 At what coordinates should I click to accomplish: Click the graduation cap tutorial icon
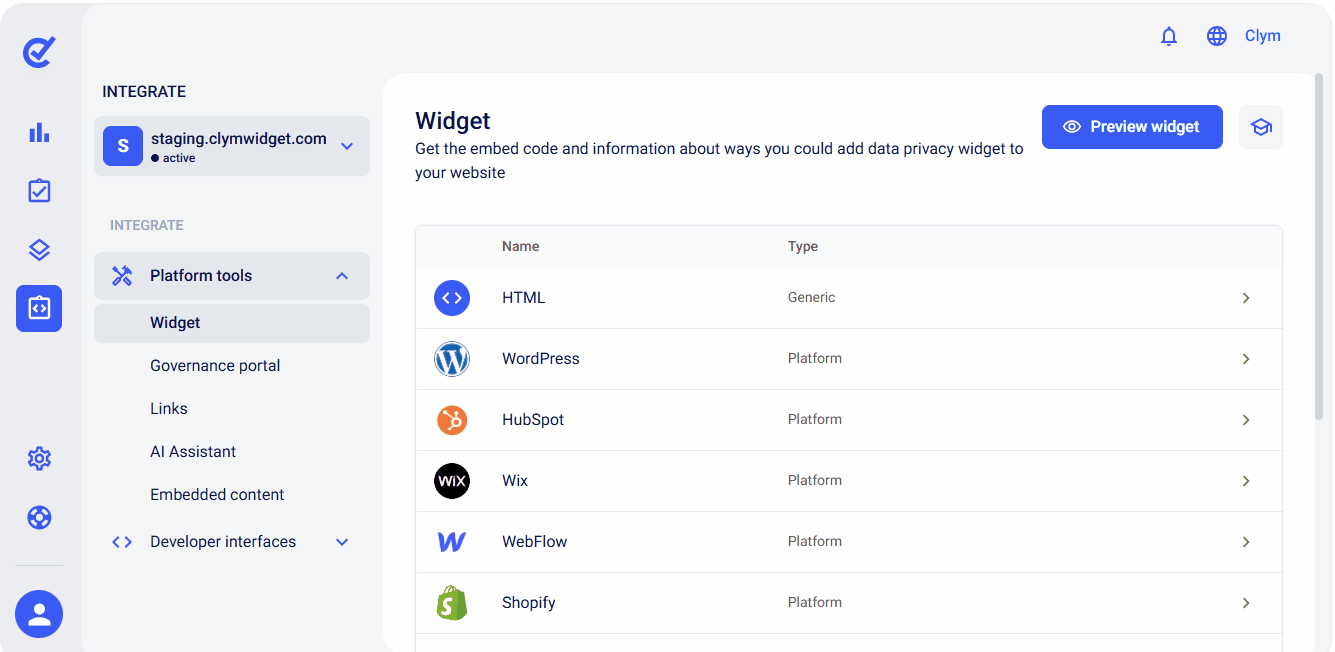[1261, 127]
